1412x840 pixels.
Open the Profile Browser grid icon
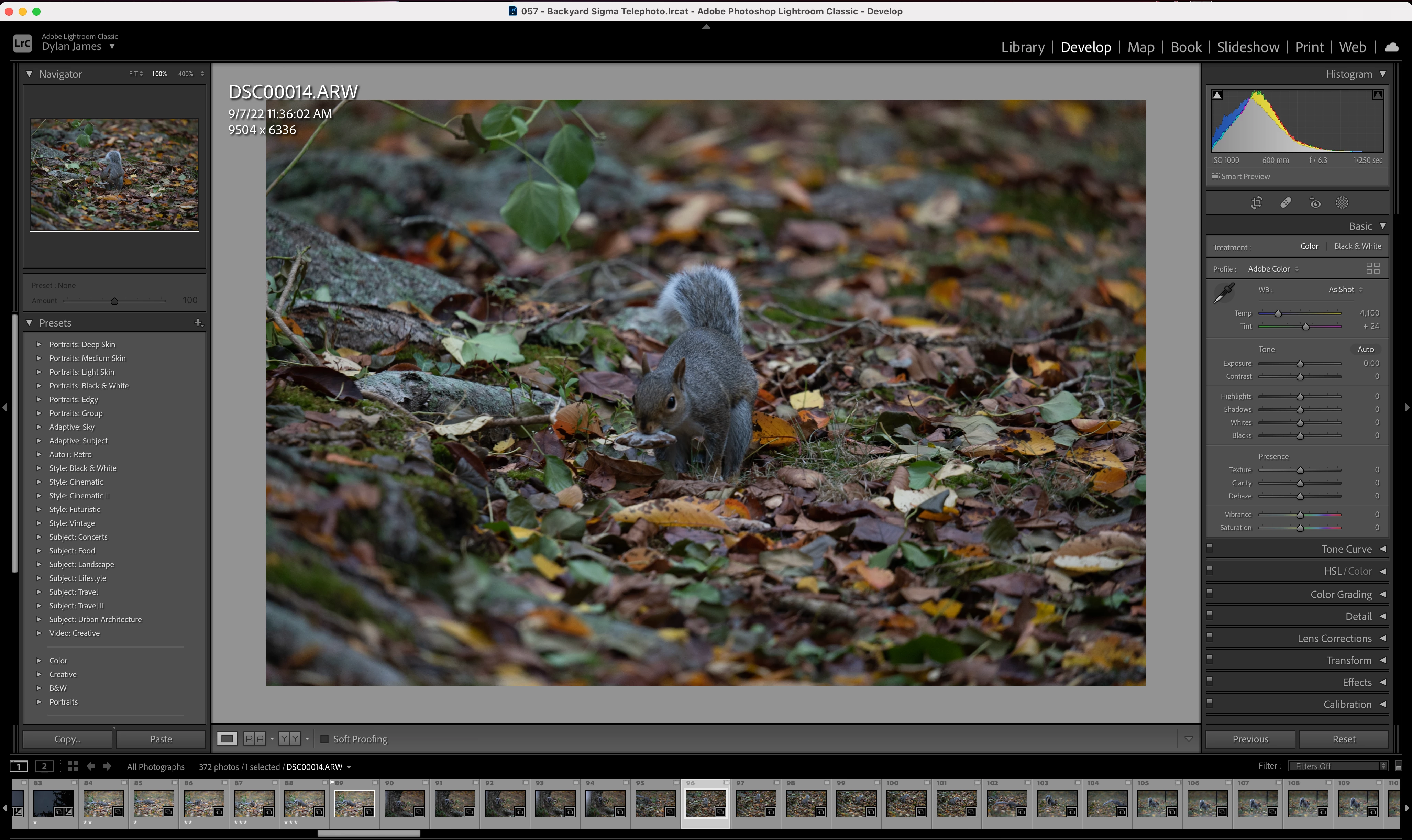tap(1372, 268)
